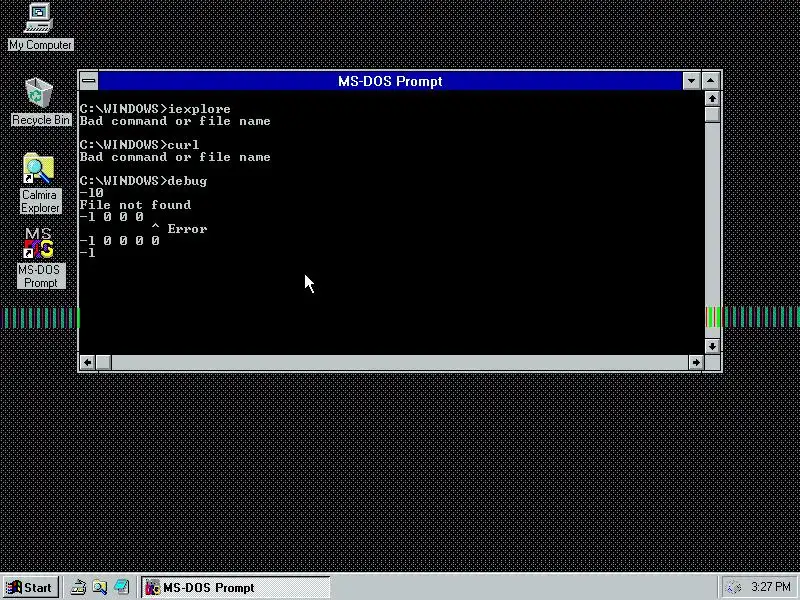Activate MS-DOS Prompt taskbar button
The width and height of the screenshot is (800, 600).
coord(235,587)
